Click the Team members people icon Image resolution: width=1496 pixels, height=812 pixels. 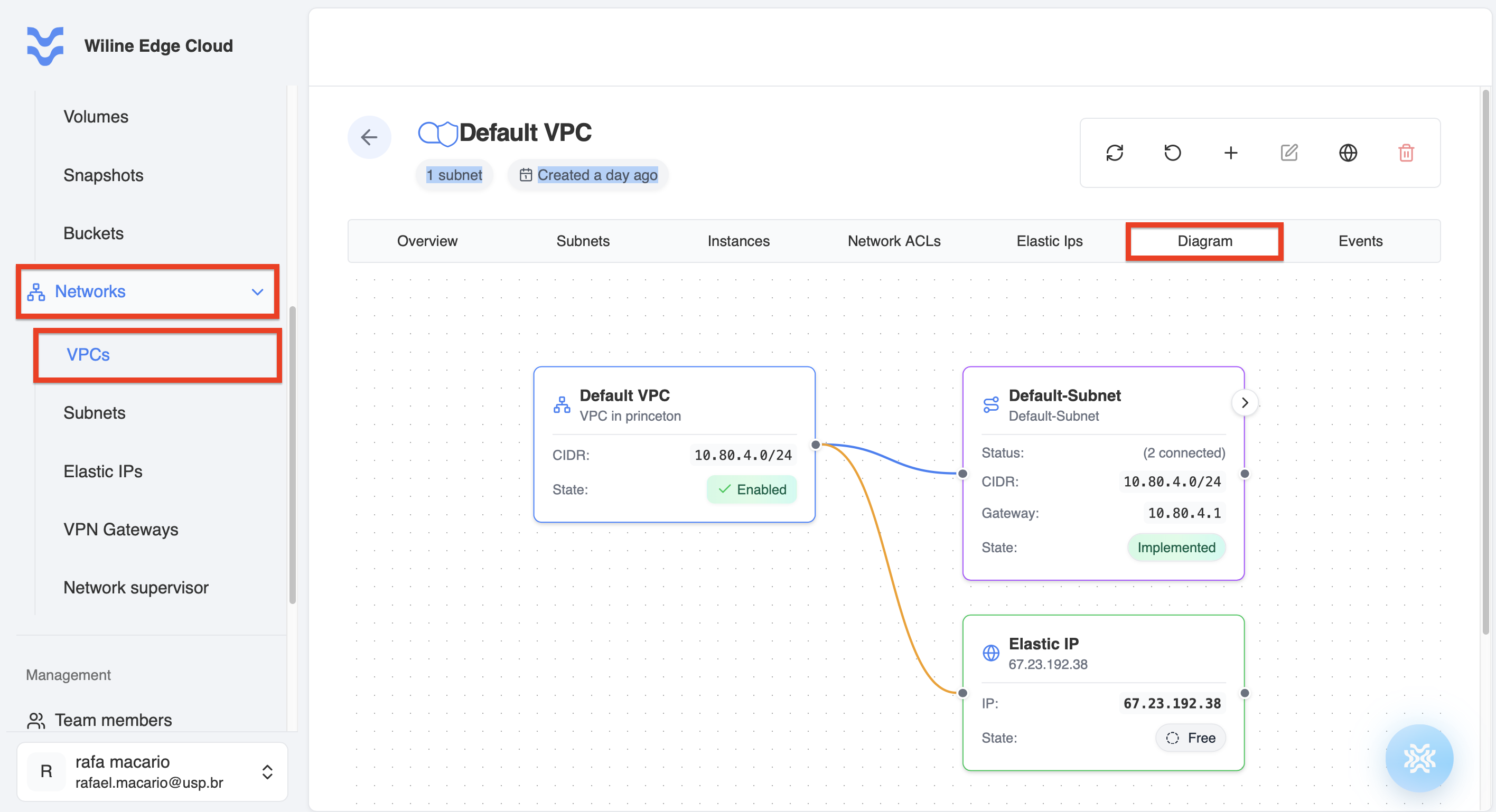point(36,720)
